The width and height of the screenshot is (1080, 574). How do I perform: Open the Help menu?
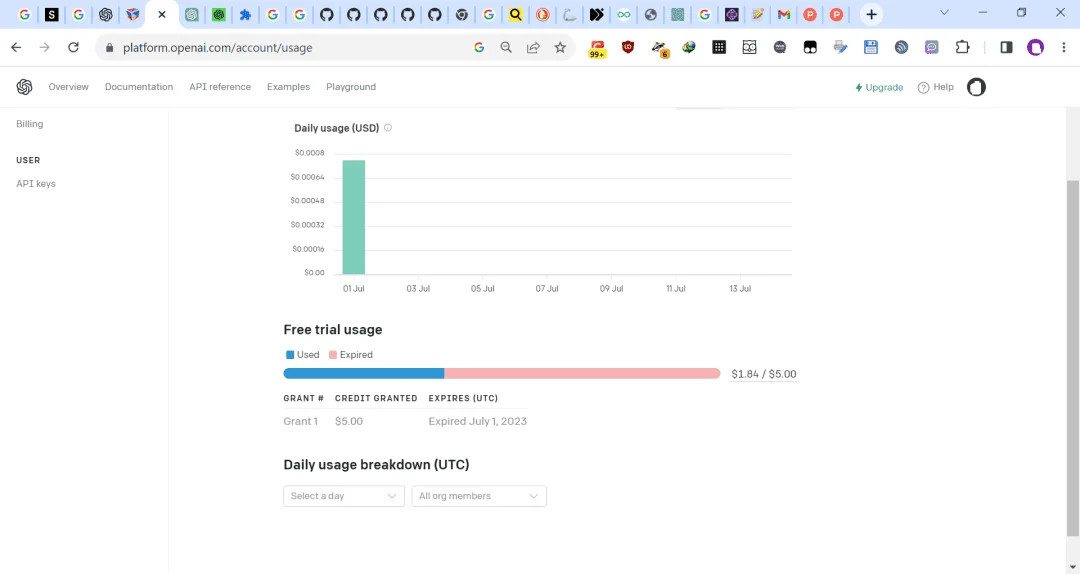coord(935,88)
